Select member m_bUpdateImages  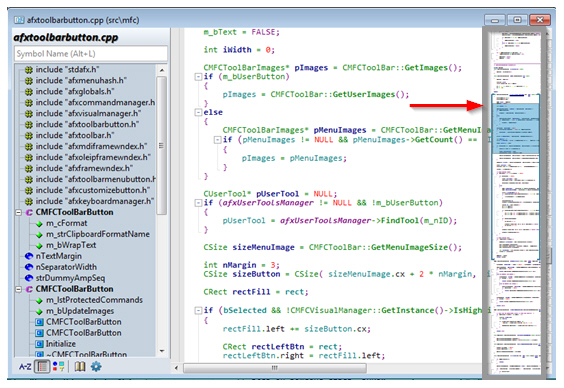pyautogui.click(x=80, y=311)
